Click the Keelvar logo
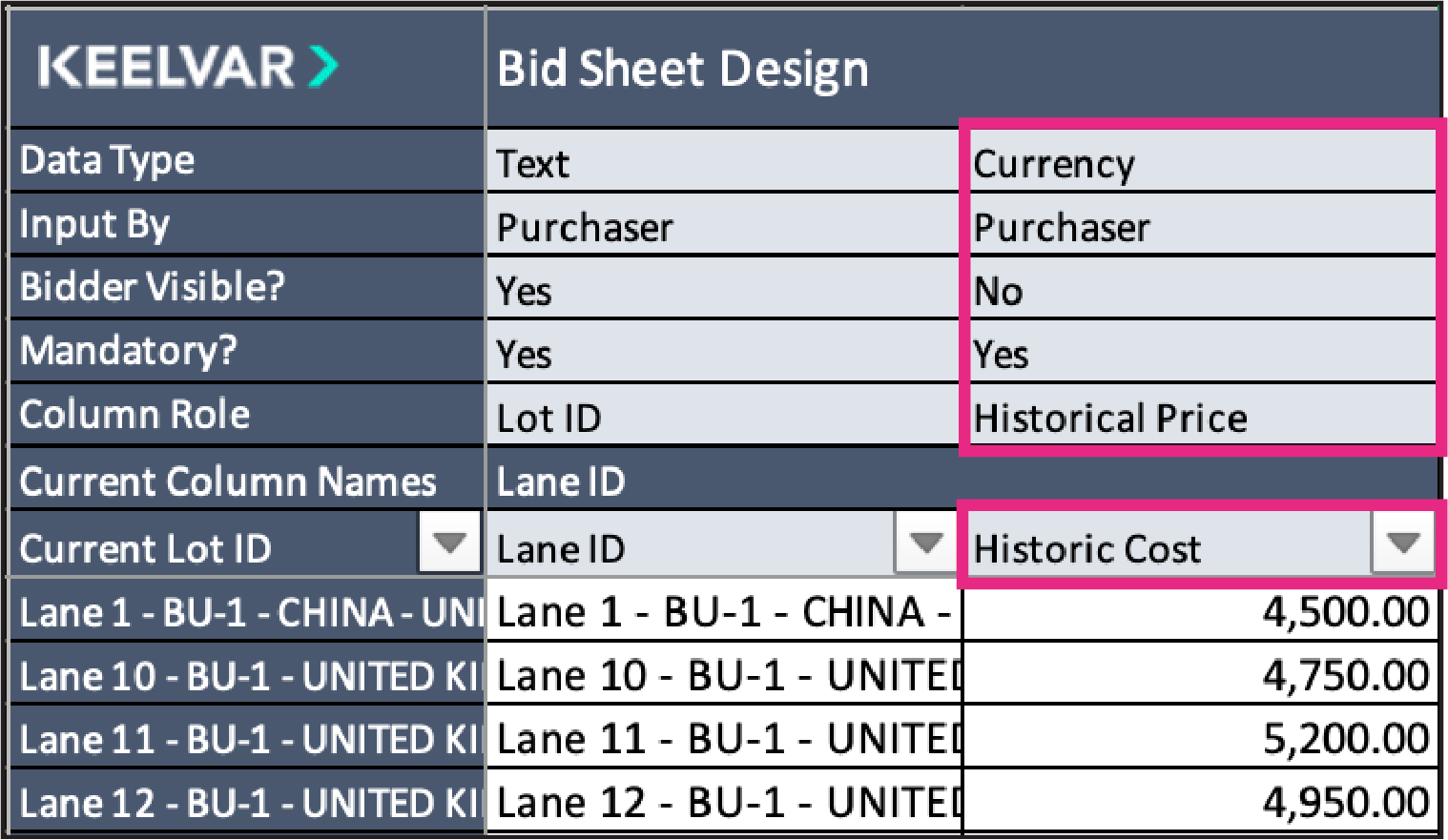Image resolution: width=1448 pixels, height=840 pixels. pyautogui.click(x=188, y=67)
